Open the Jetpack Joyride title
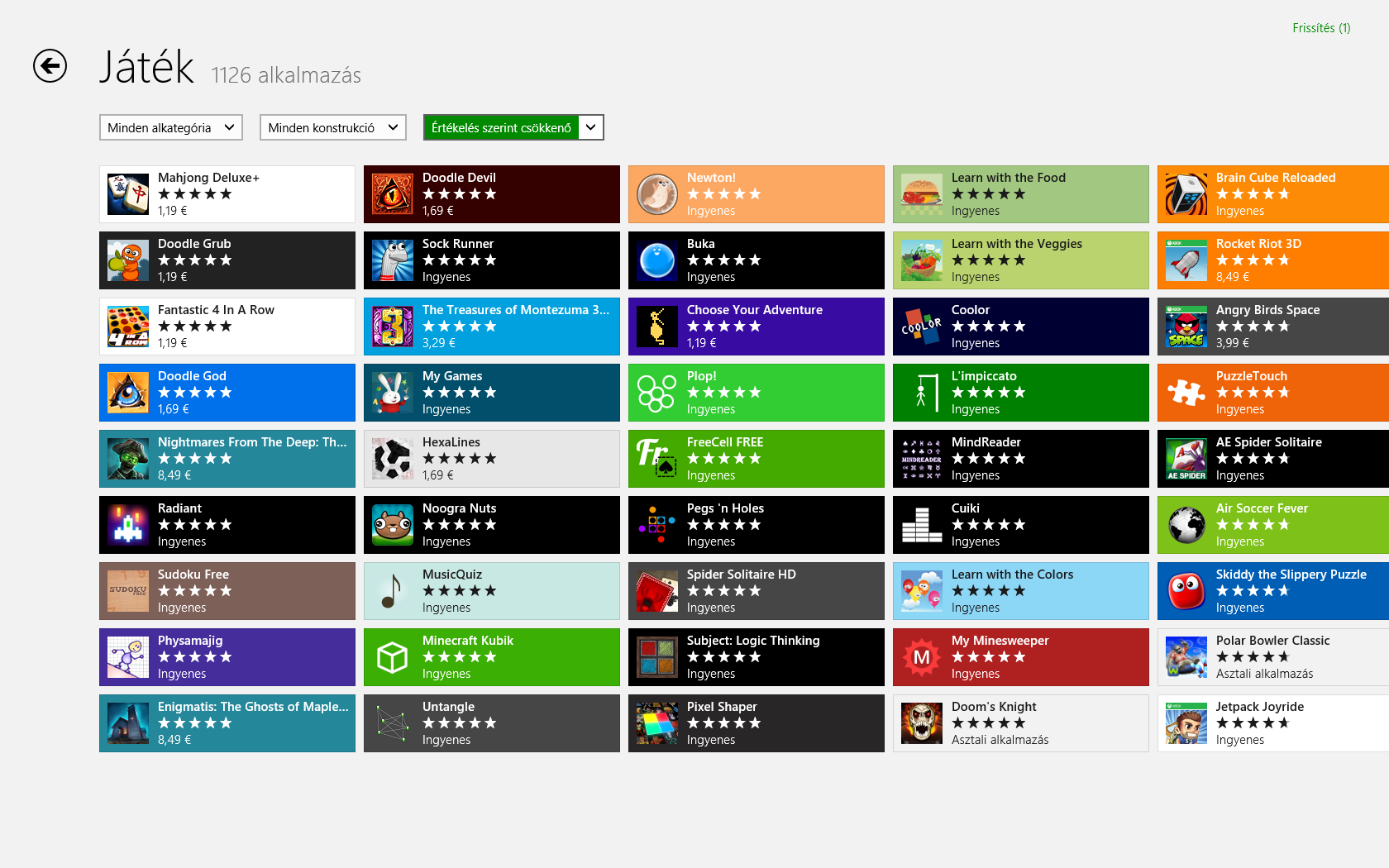The height and width of the screenshot is (868, 1389). pos(1260,707)
